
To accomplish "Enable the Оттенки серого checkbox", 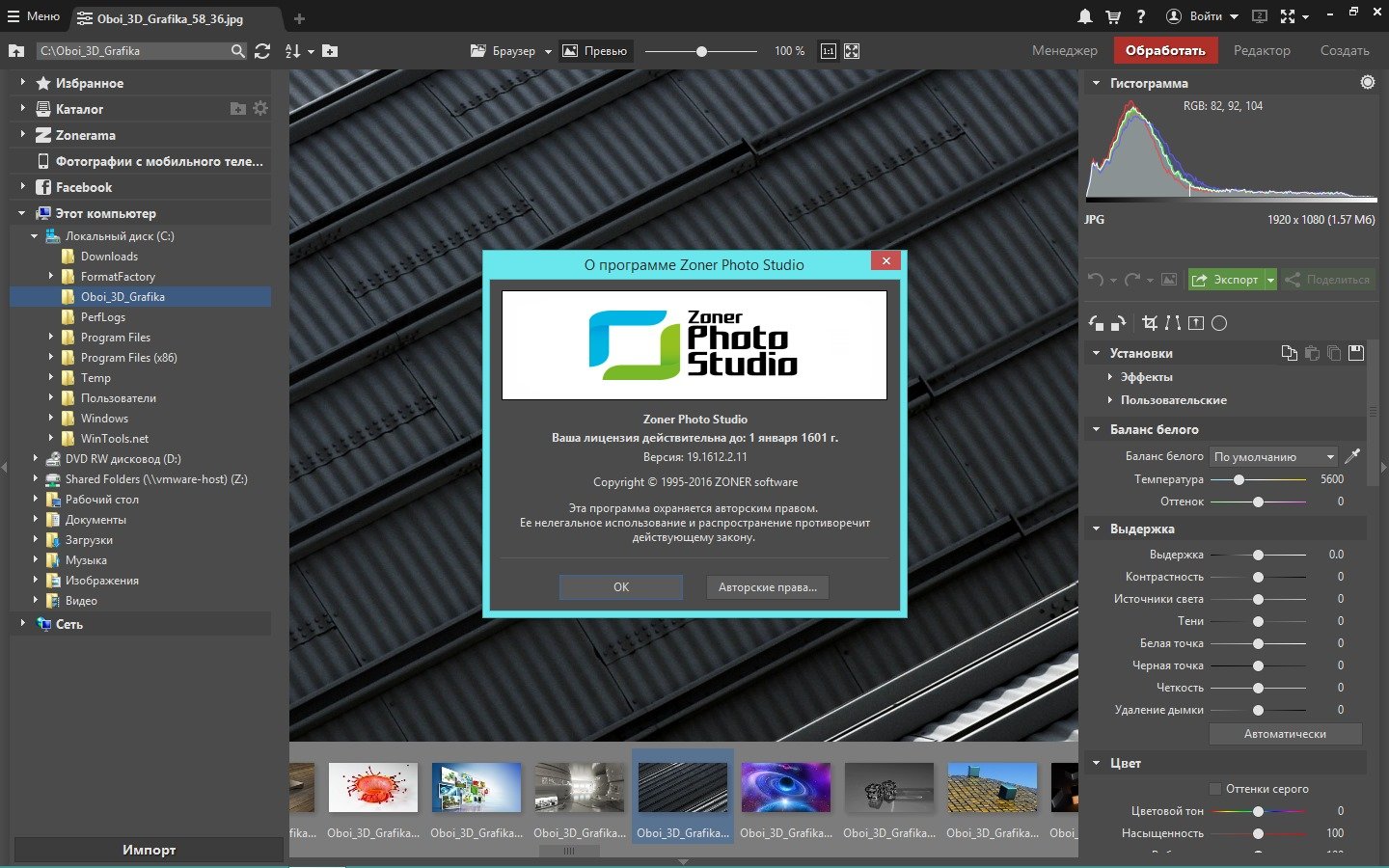I will [x=1215, y=788].
